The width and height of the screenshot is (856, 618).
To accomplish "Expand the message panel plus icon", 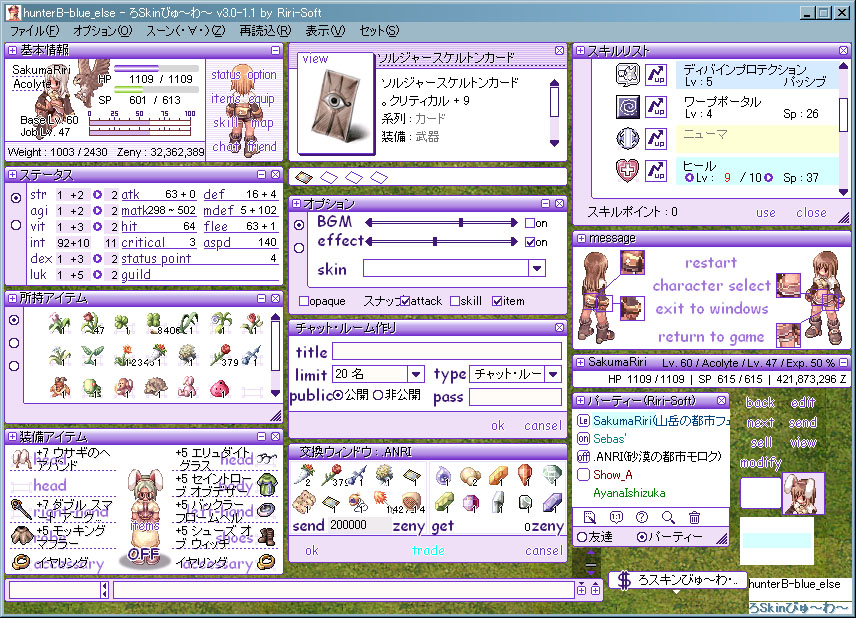I will pyautogui.click(x=580, y=239).
